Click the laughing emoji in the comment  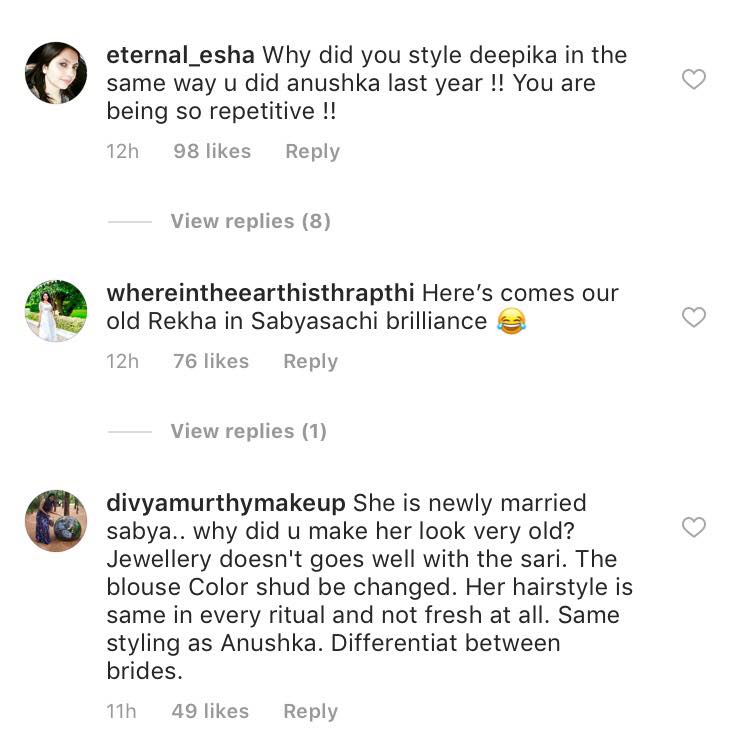[511, 322]
